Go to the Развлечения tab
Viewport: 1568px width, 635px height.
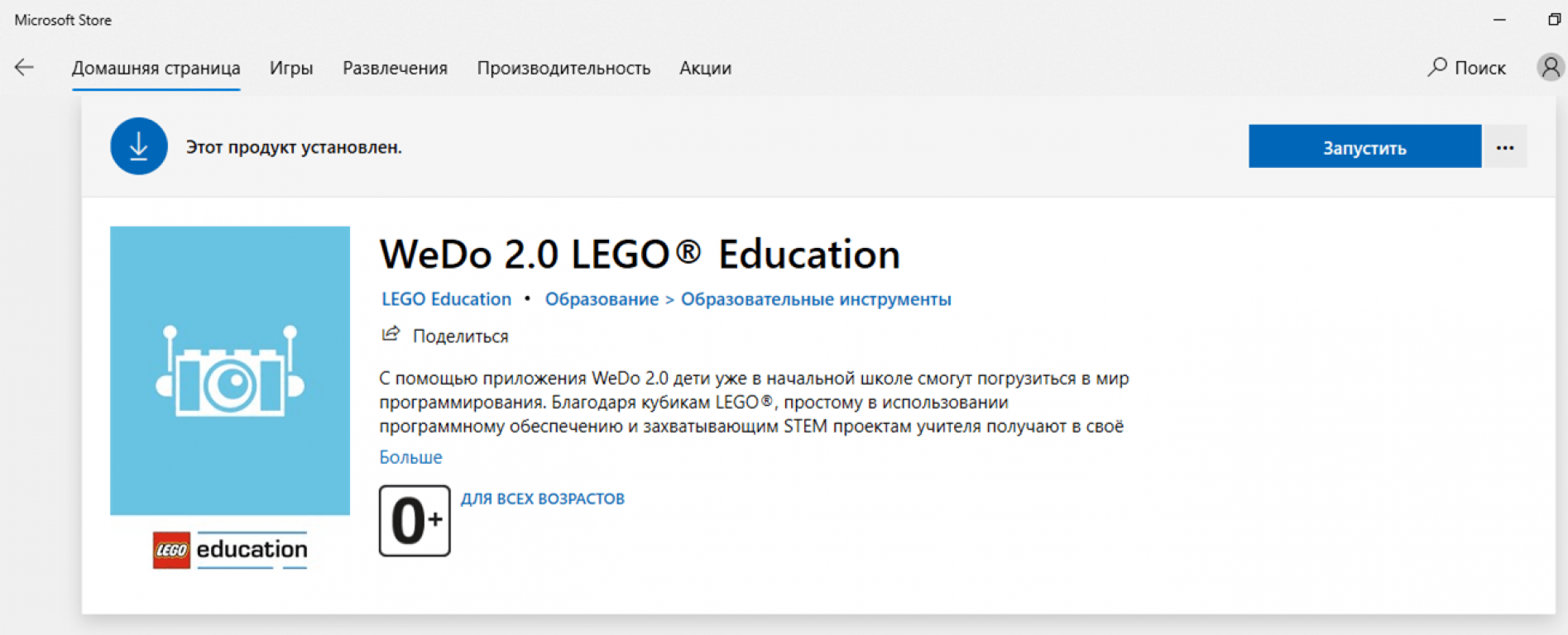pos(395,68)
